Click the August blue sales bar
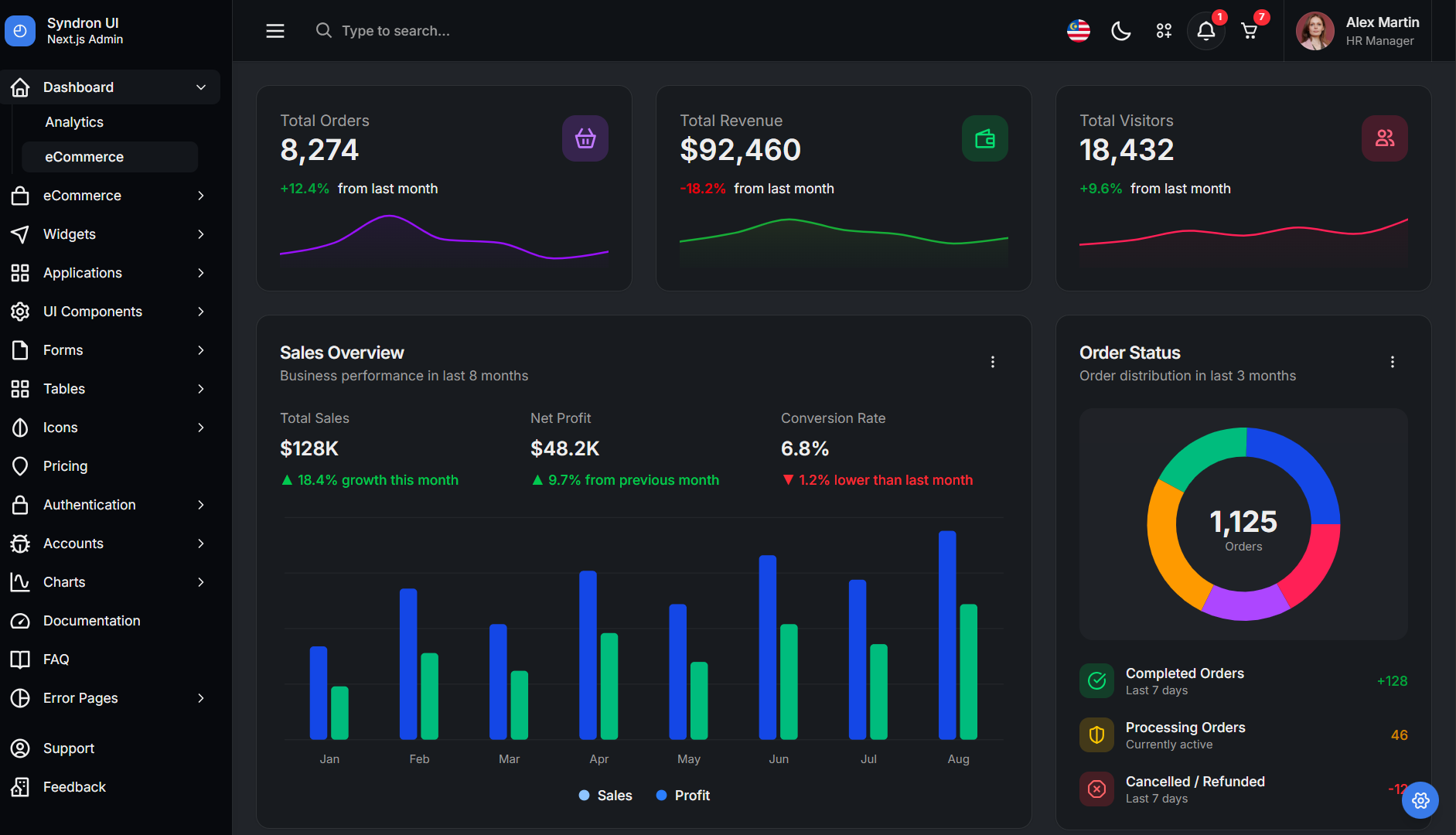The image size is (1456, 835). click(x=947, y=635)
